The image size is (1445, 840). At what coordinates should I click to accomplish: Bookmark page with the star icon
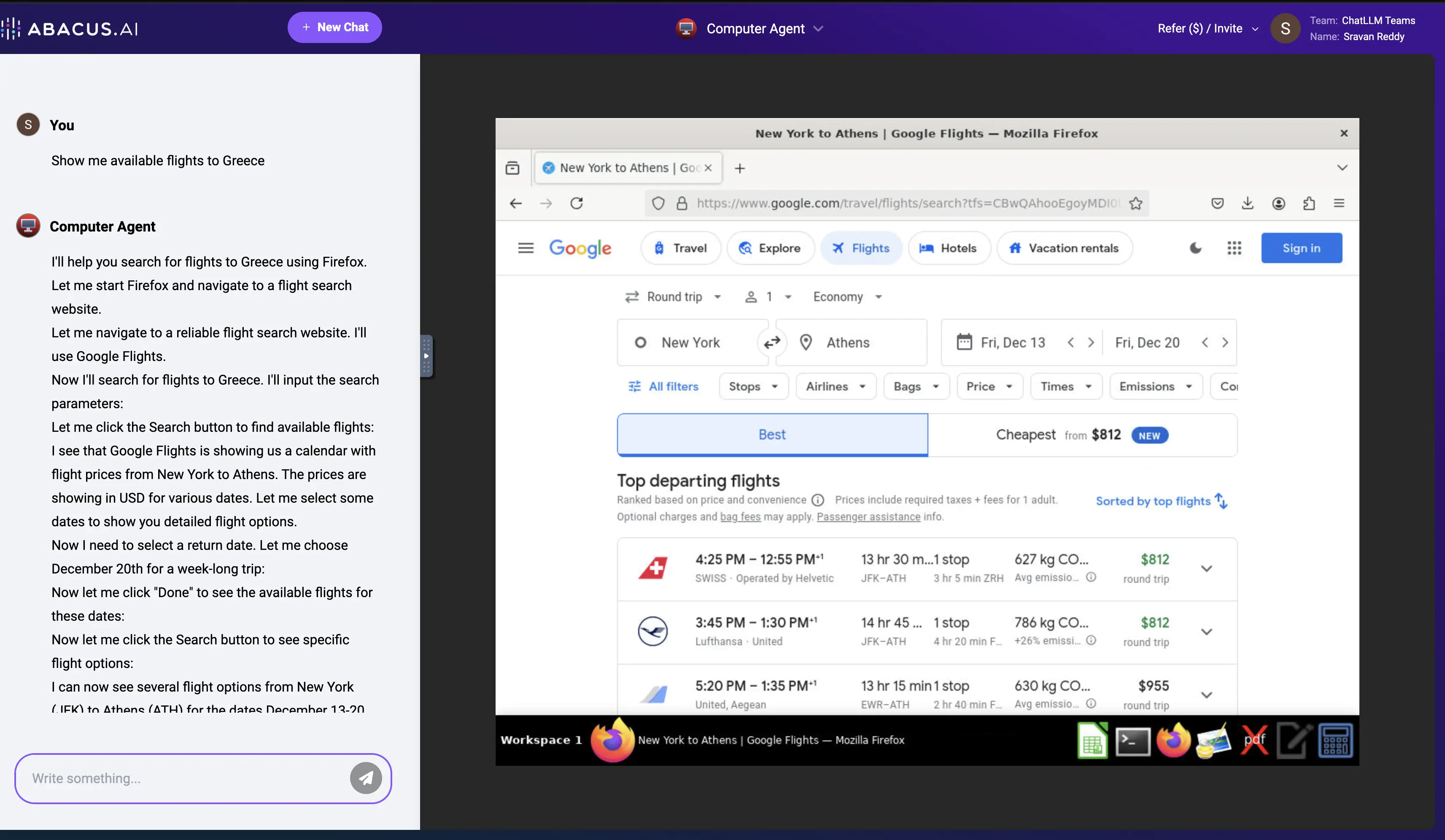tap(1135, 203)
